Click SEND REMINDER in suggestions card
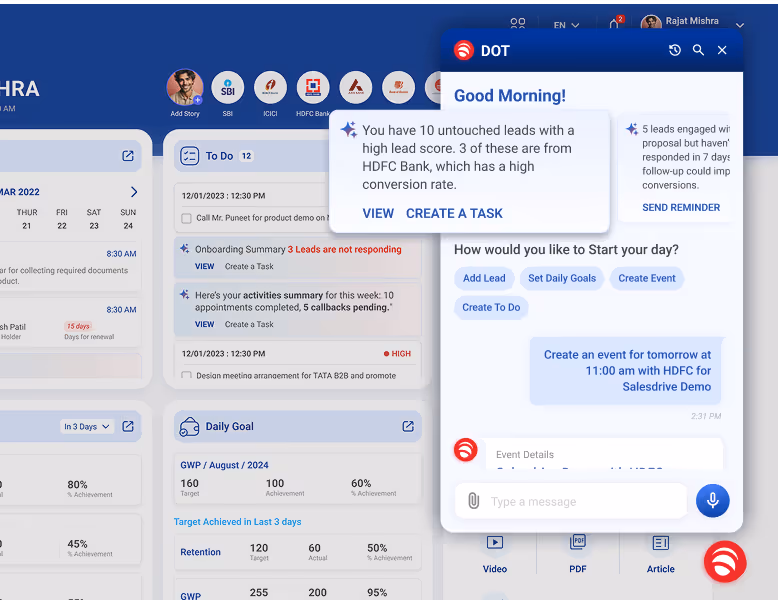Screen dimensions: 778x600 681,207
